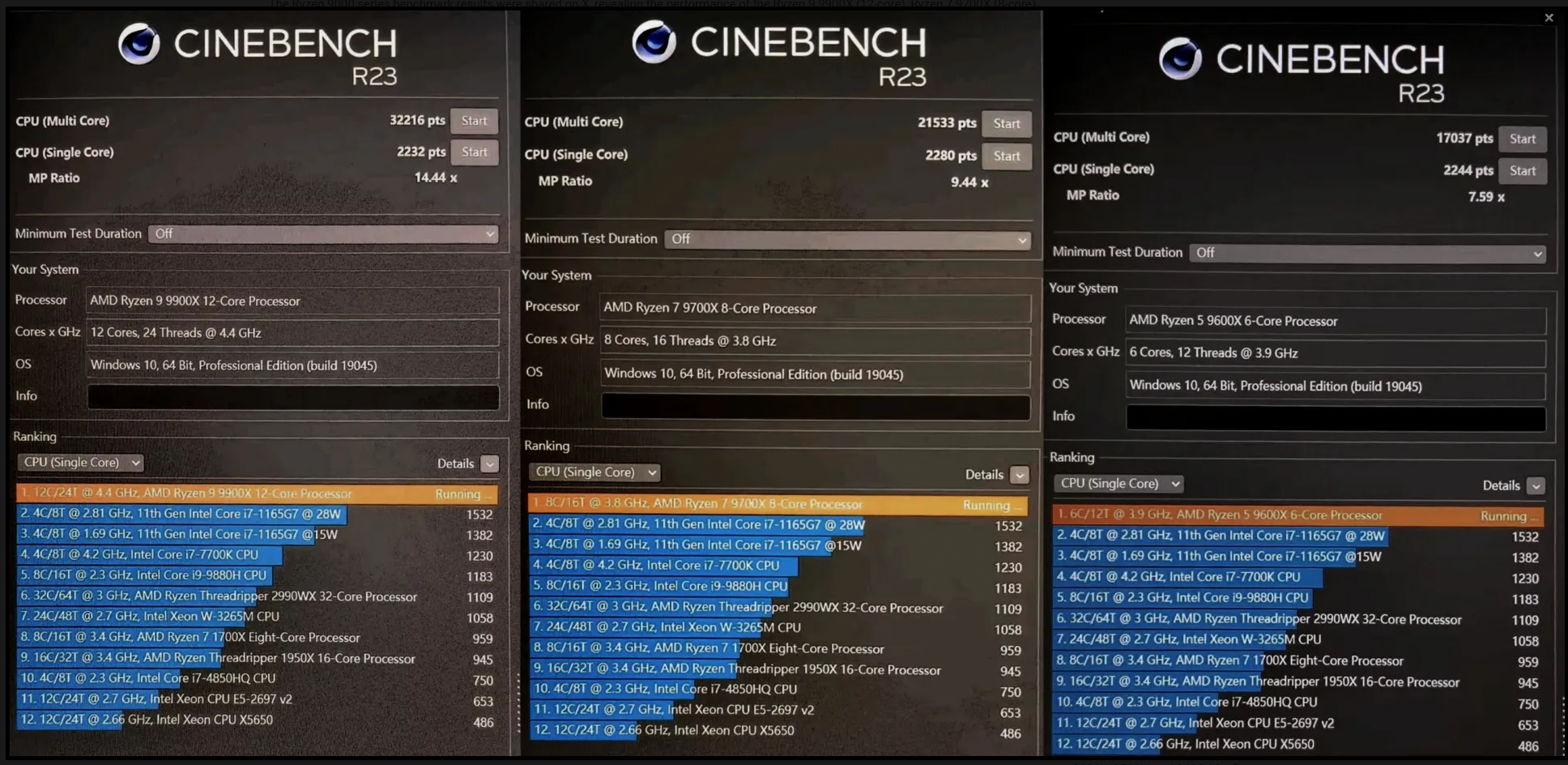Screen dimensions: 1568x765
Task: Click the 32216 pts multi core score
Action: [x=417, y=120]
